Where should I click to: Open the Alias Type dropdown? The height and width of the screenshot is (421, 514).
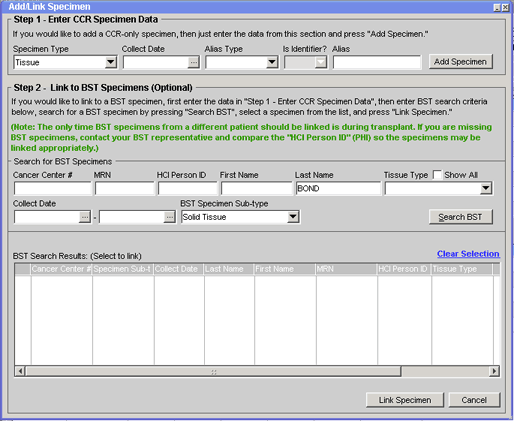272,62
